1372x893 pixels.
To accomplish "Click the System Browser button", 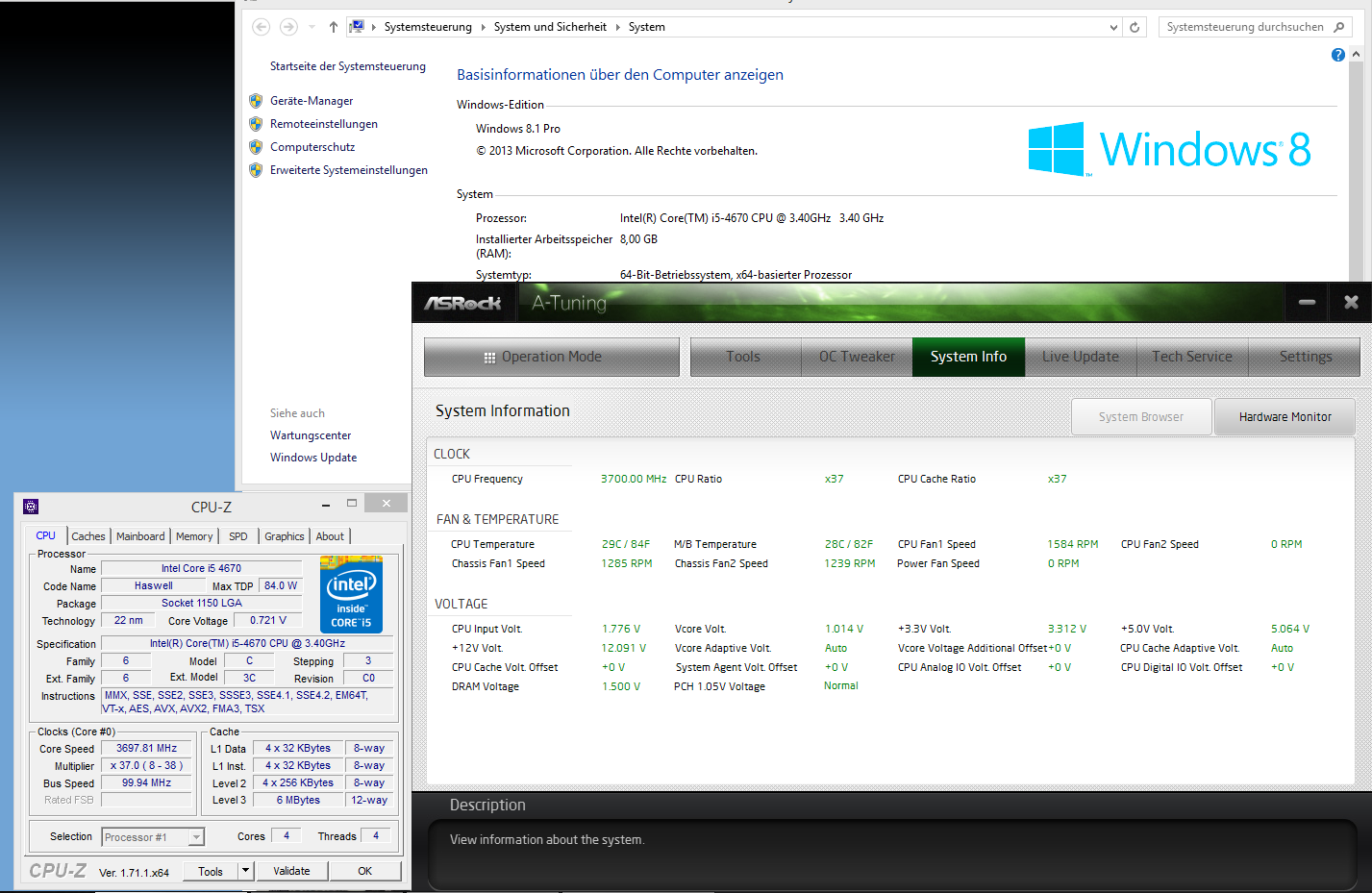I will [1141, 417].
